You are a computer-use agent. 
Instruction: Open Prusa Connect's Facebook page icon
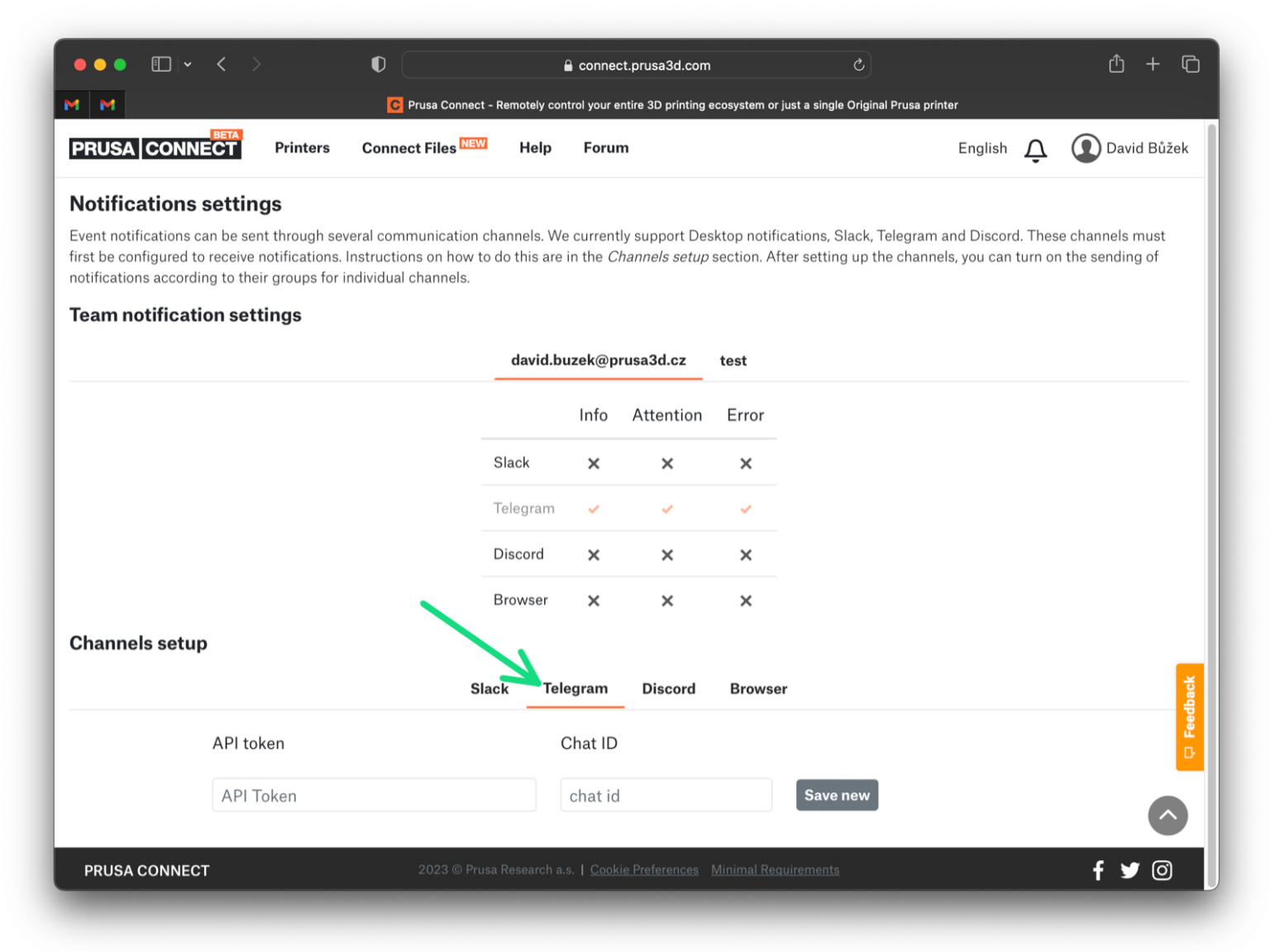click(1098, 869)
